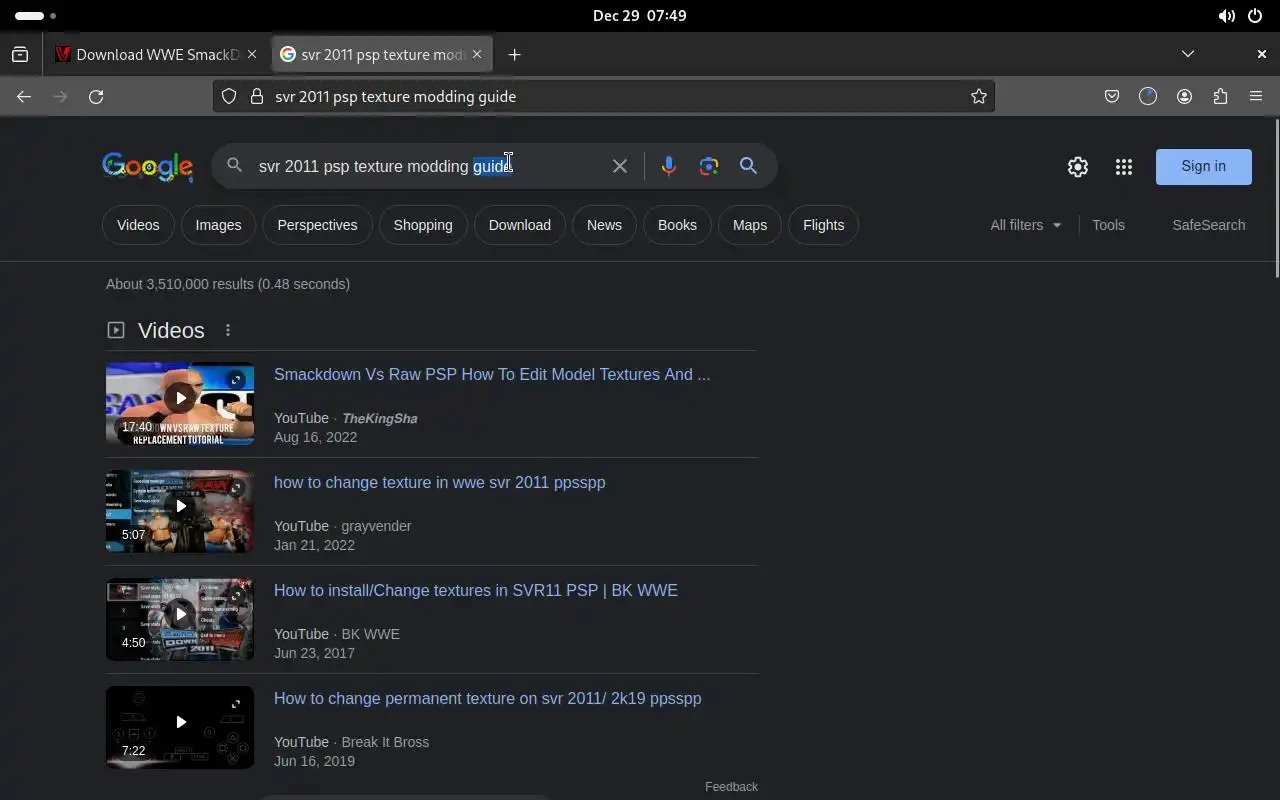This screenshot has width=1280, height=800.
Task: Select the Download filter chip
Action: tap(520, 225)
